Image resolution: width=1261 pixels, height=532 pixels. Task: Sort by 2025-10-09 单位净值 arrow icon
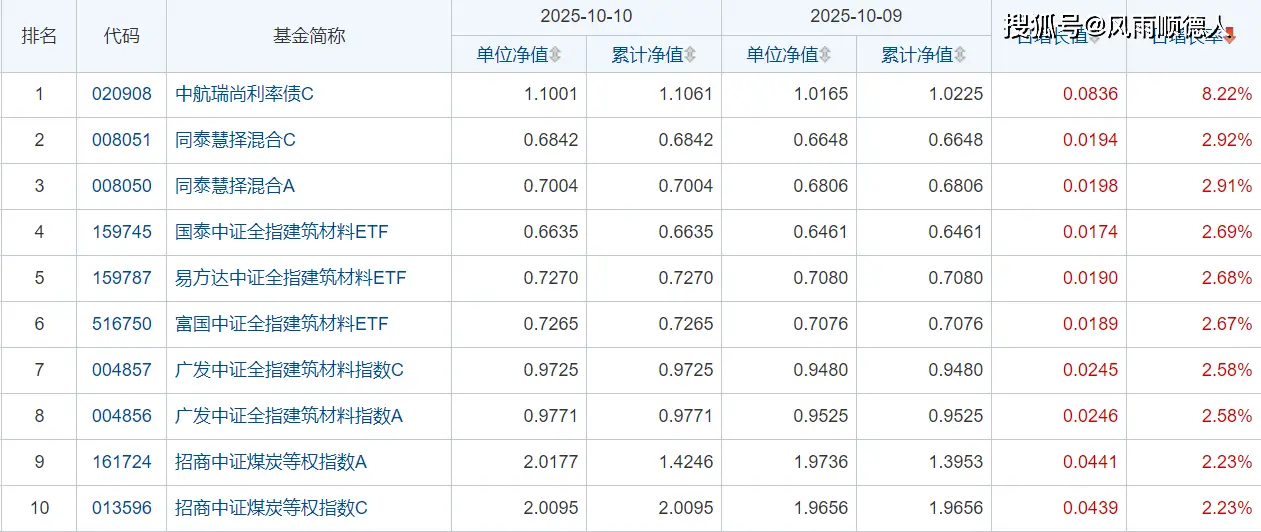(825, 55)
